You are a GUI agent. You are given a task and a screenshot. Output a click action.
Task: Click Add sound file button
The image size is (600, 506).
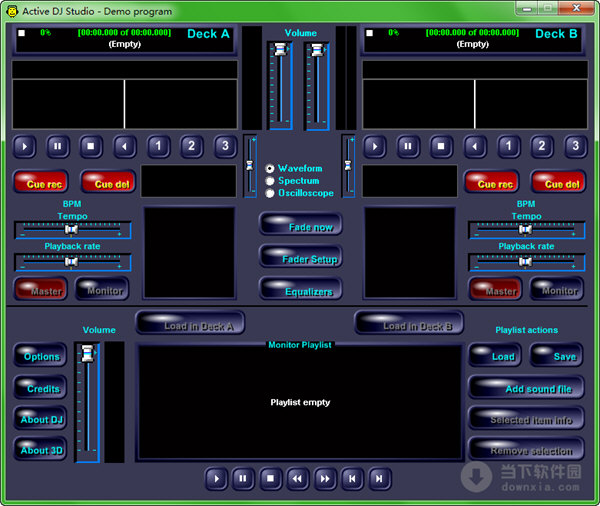526,387
